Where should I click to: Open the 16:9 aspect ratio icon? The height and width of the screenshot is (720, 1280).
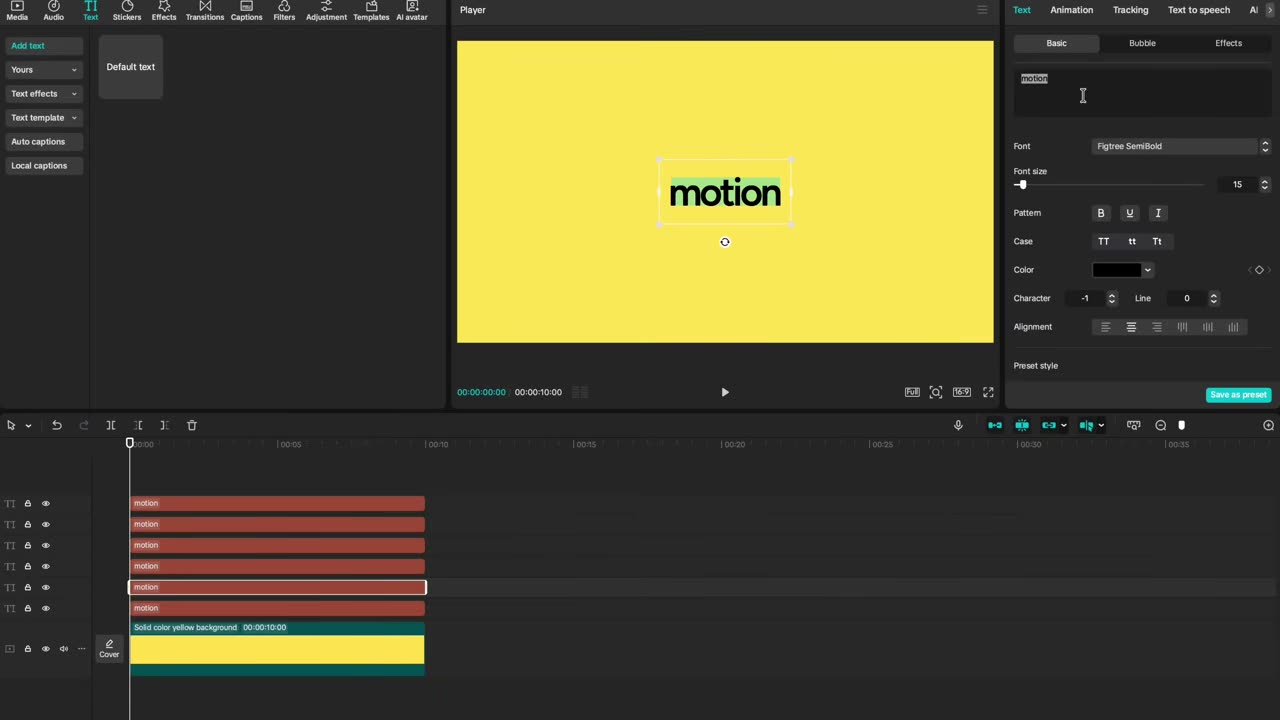(x=961, y=392)
